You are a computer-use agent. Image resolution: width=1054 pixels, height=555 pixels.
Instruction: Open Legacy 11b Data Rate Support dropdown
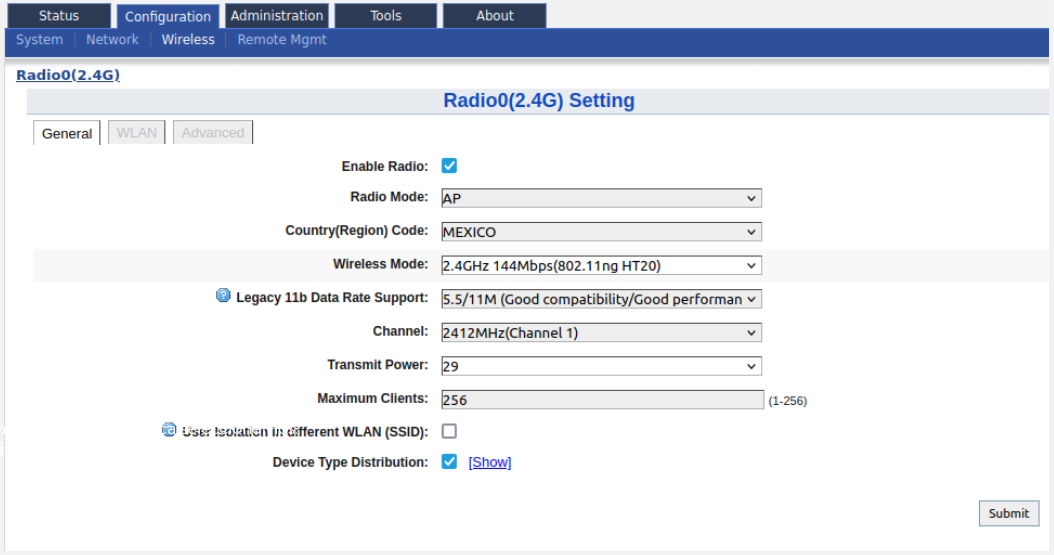601,299
